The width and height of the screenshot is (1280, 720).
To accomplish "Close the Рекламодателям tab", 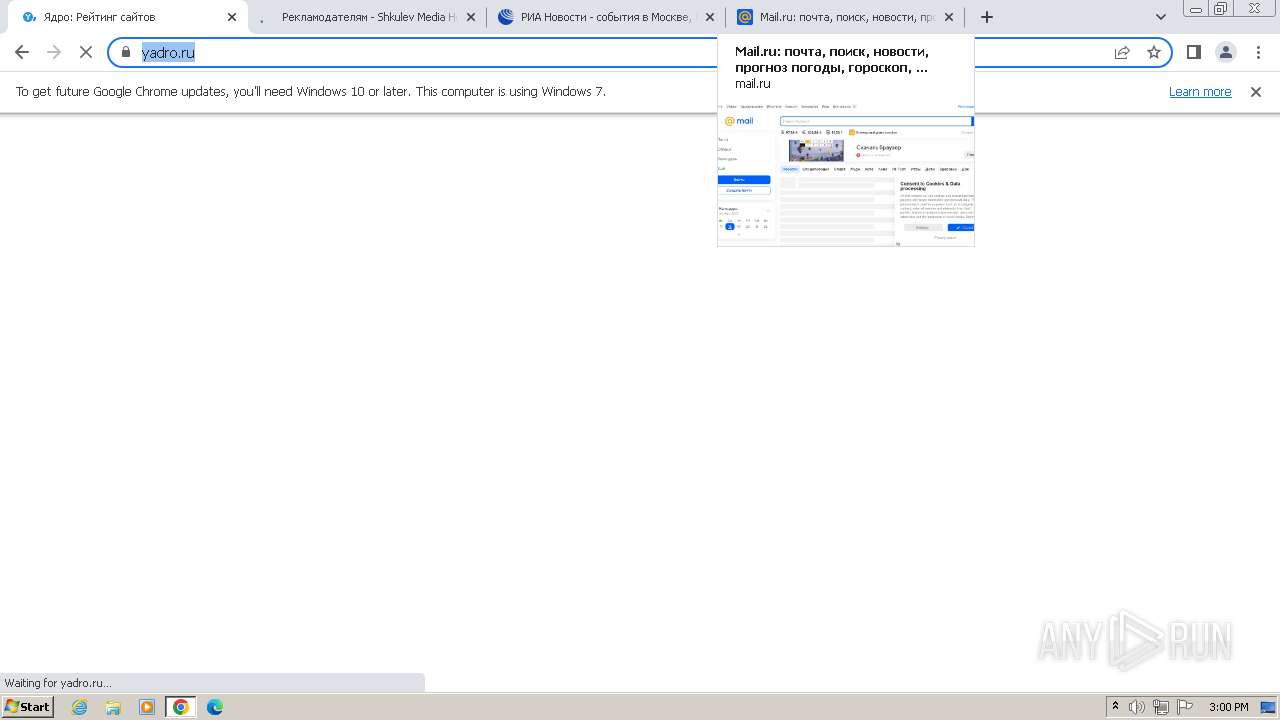I will pos(471,17).
